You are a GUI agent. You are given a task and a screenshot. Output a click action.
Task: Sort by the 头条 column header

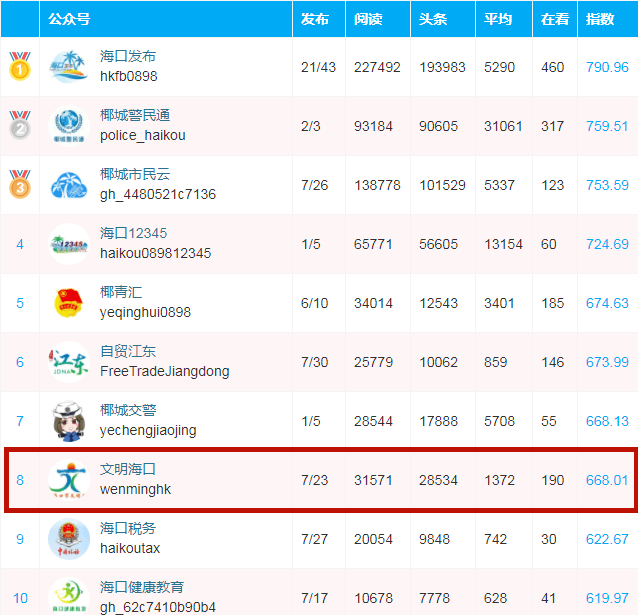tap(433, 19)
